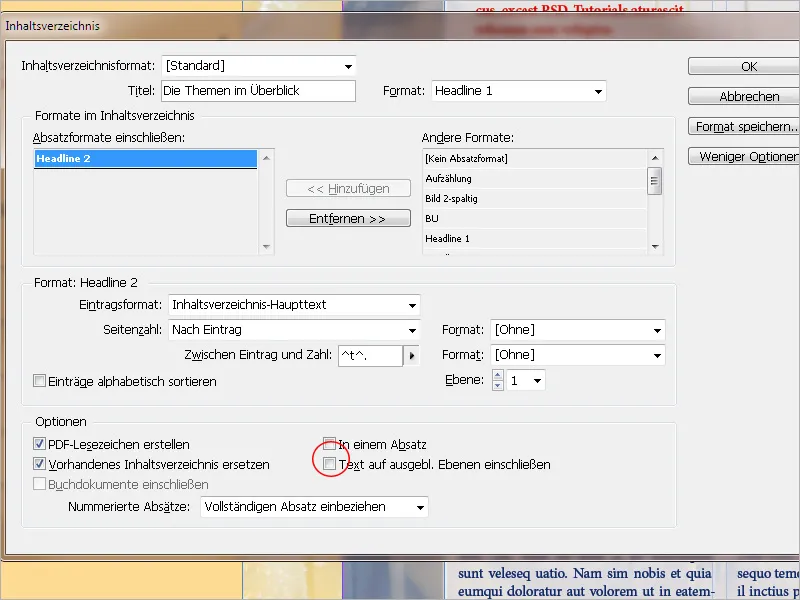Screen dimensions: 800x600
Task: Open Format dropdown next to Seitenzahl
Action: (x=578, y=330)
